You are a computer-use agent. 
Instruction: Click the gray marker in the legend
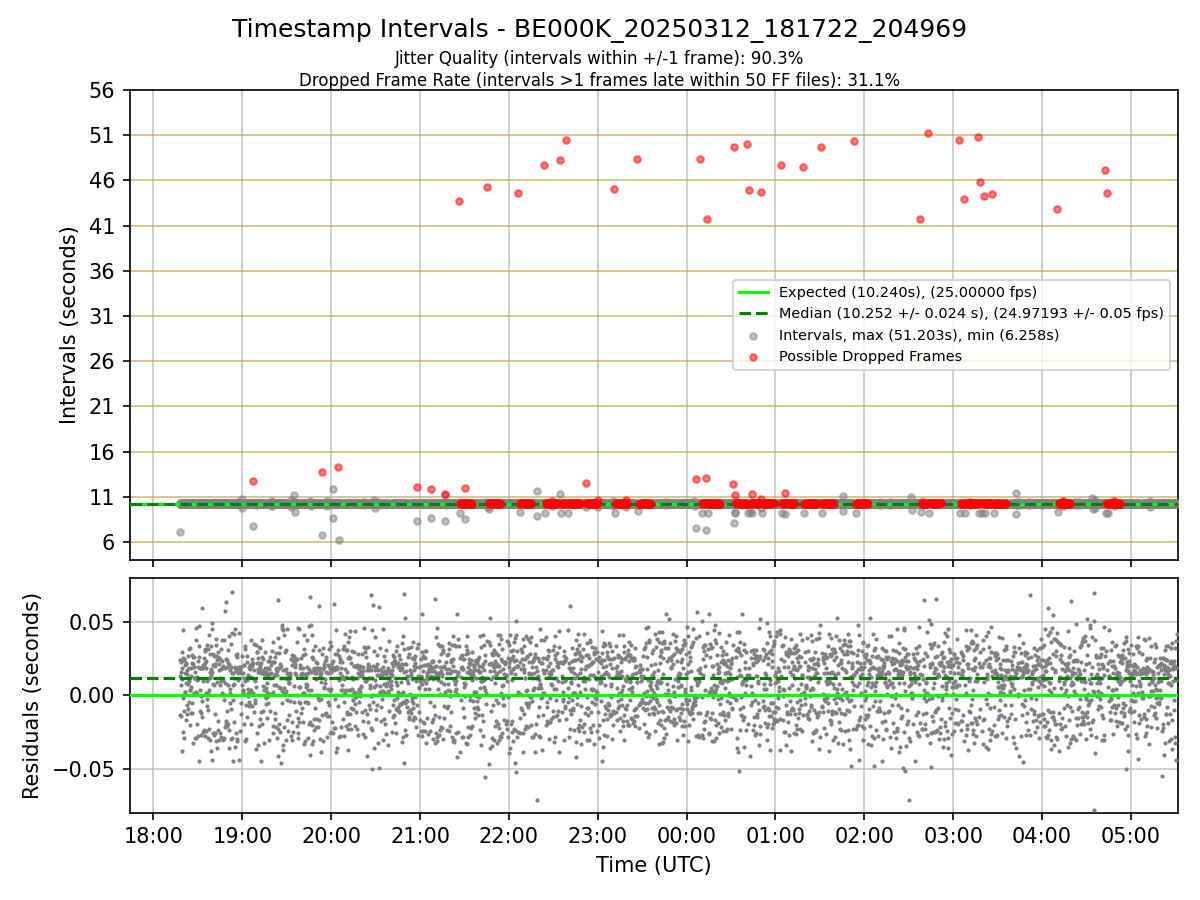[754, 334]
